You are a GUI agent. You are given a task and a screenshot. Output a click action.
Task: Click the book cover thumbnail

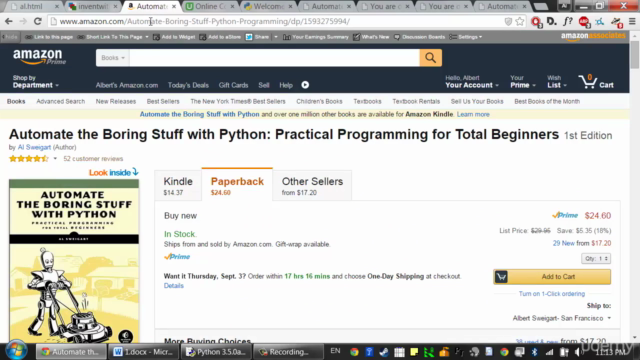pos(74,261)
